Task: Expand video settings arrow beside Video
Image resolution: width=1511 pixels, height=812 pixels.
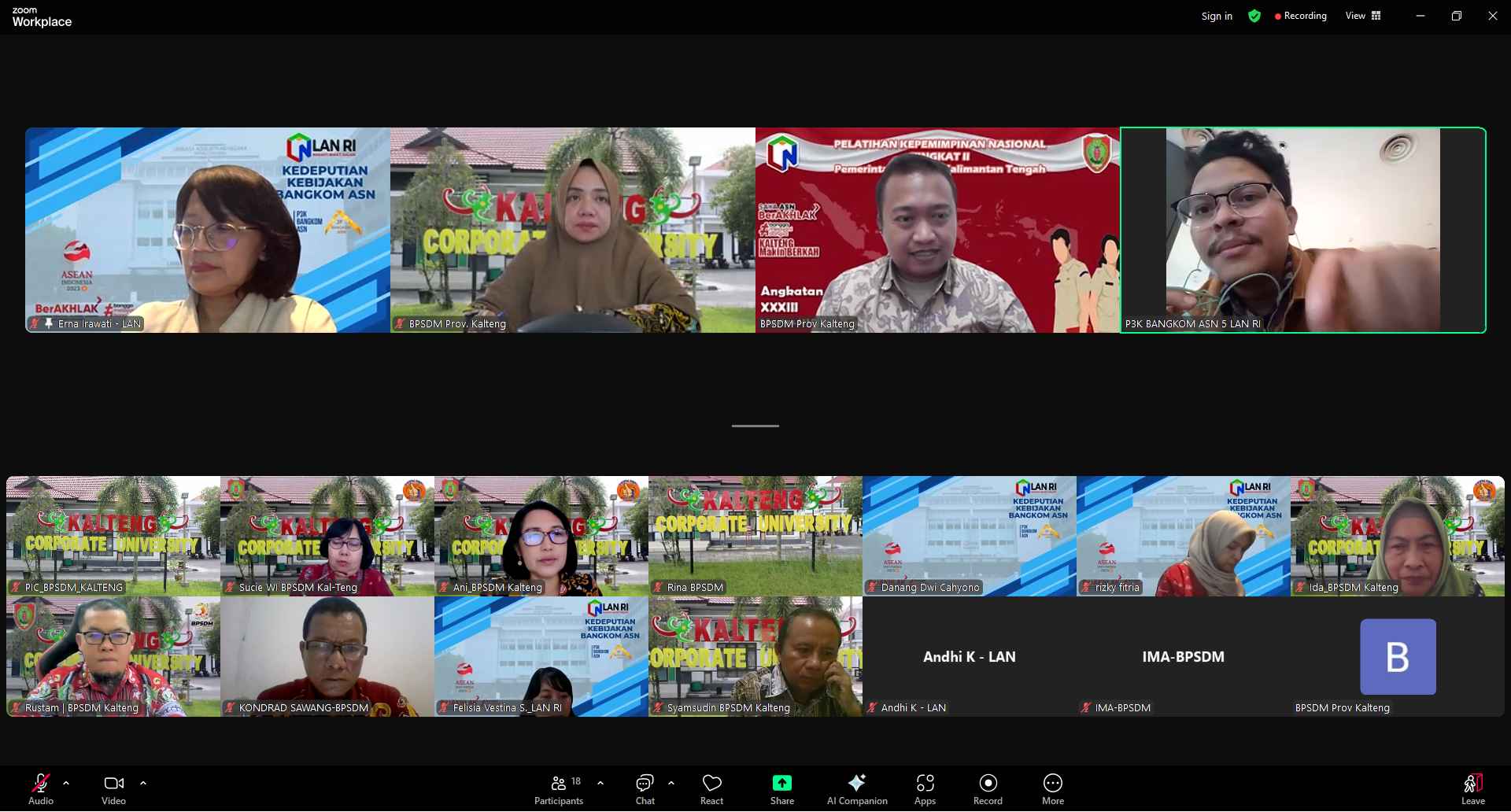Action: 143,783
